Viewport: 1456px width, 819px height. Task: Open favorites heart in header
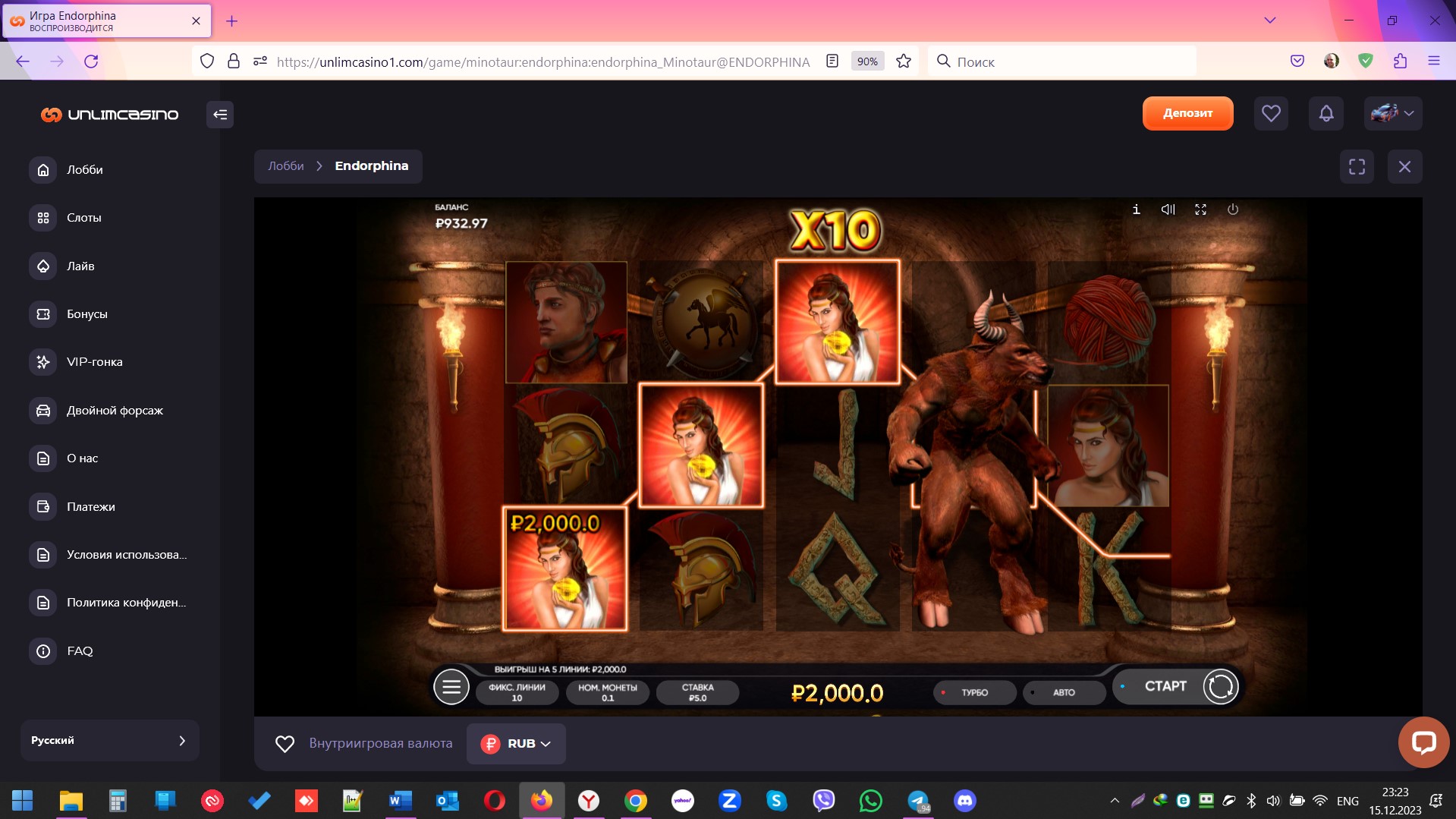[x=1271, y=114]
